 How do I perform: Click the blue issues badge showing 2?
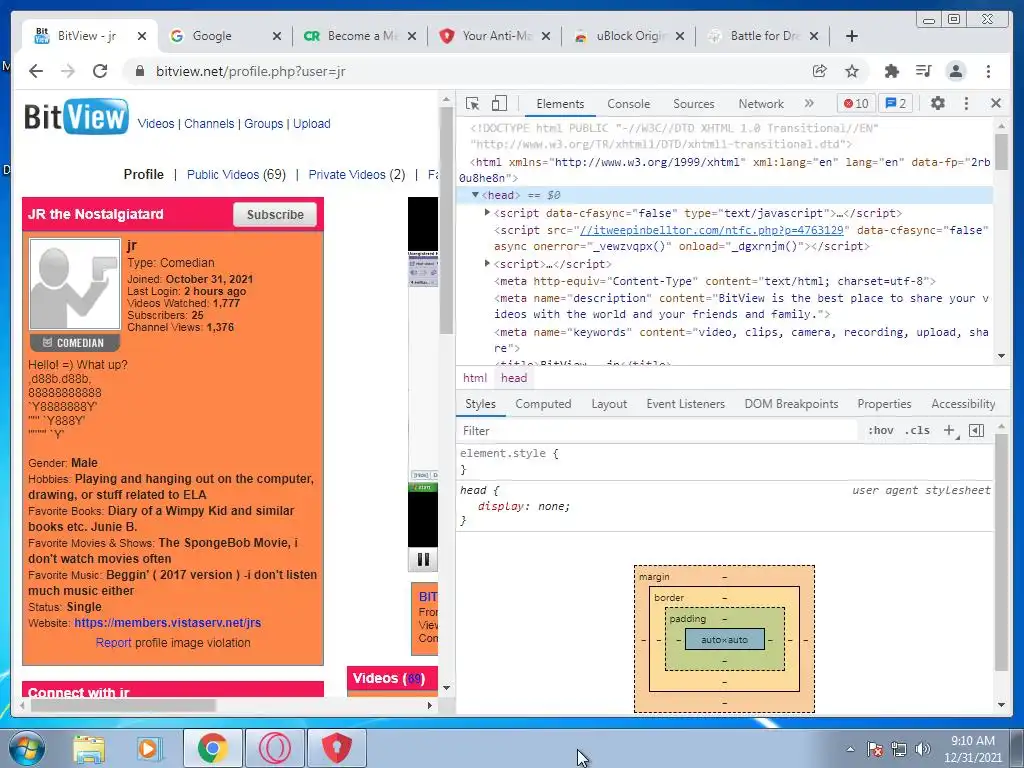point(896,103)
